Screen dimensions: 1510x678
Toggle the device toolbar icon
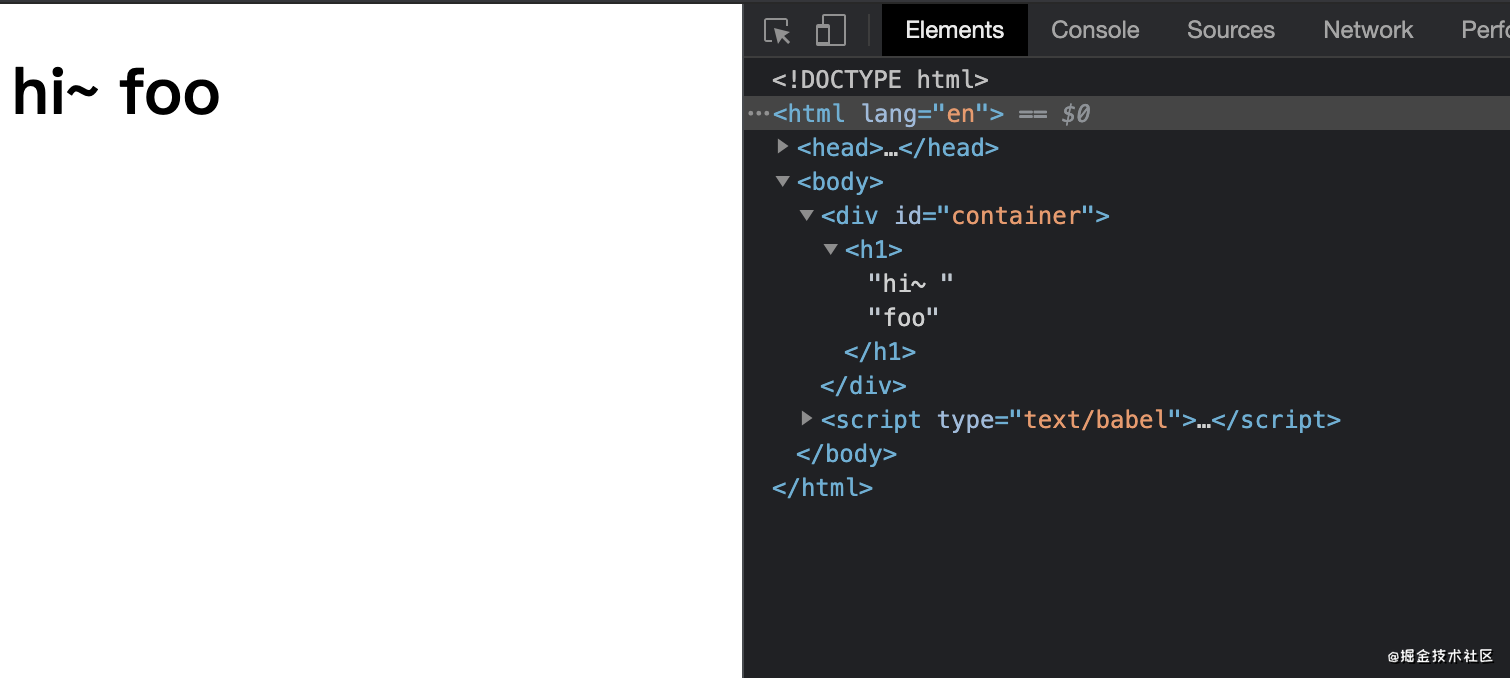click(x=830, y=30)
